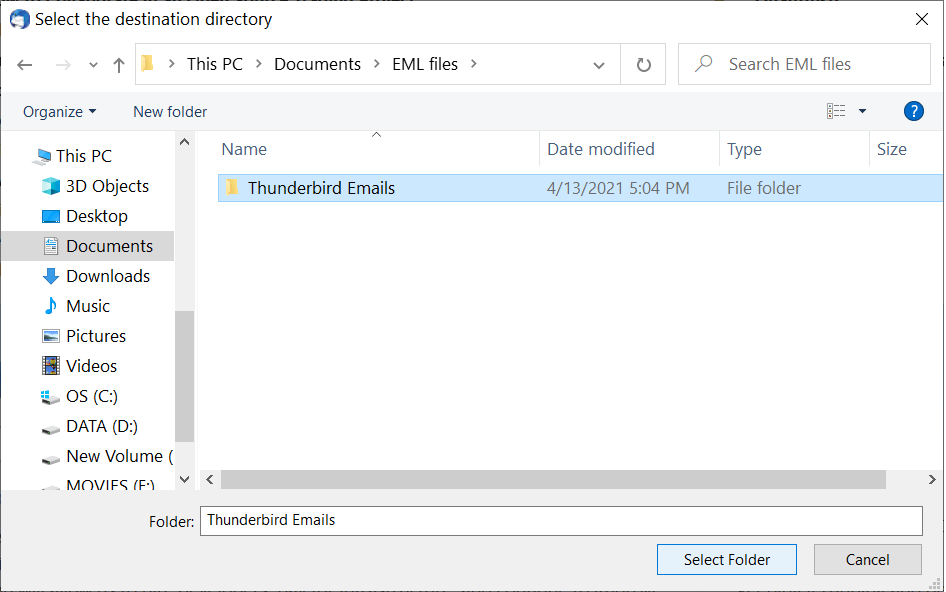Click the 3D Objects icon in sidebar

pos(51,186)
